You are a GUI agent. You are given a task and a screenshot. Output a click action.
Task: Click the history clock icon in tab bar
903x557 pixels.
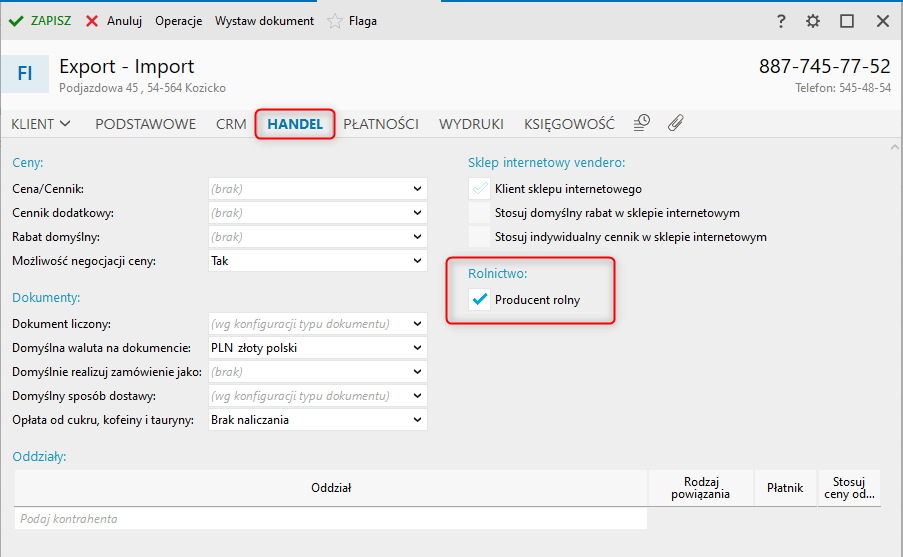(x=642, y=123)
